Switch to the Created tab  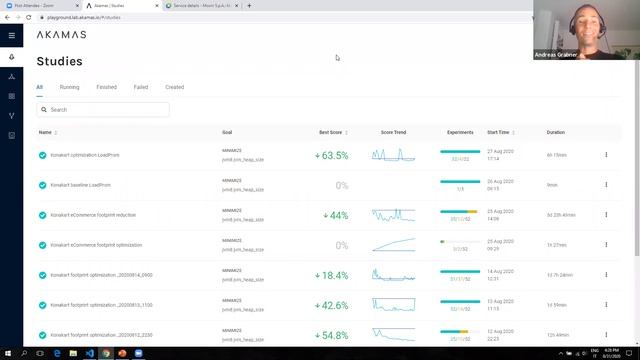(175, 87)
